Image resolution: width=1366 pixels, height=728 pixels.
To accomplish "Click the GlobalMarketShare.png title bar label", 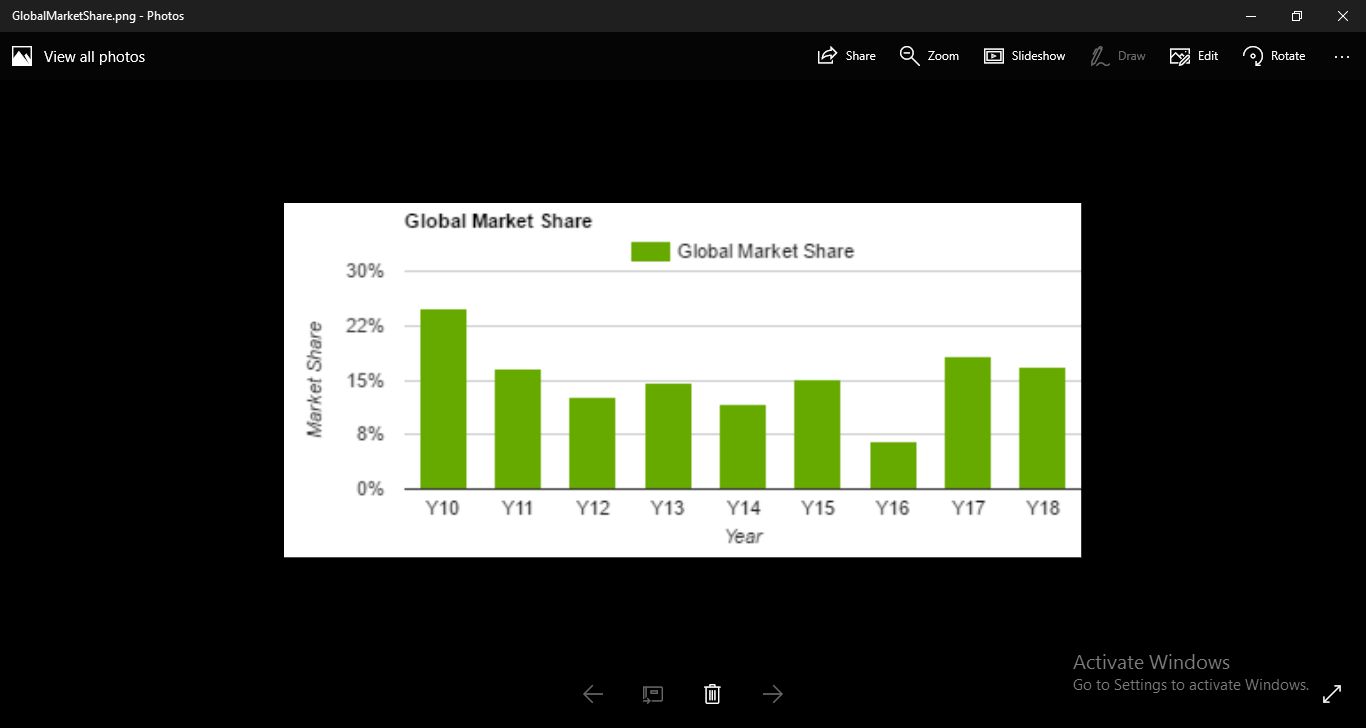I will (x=97, y=16).
